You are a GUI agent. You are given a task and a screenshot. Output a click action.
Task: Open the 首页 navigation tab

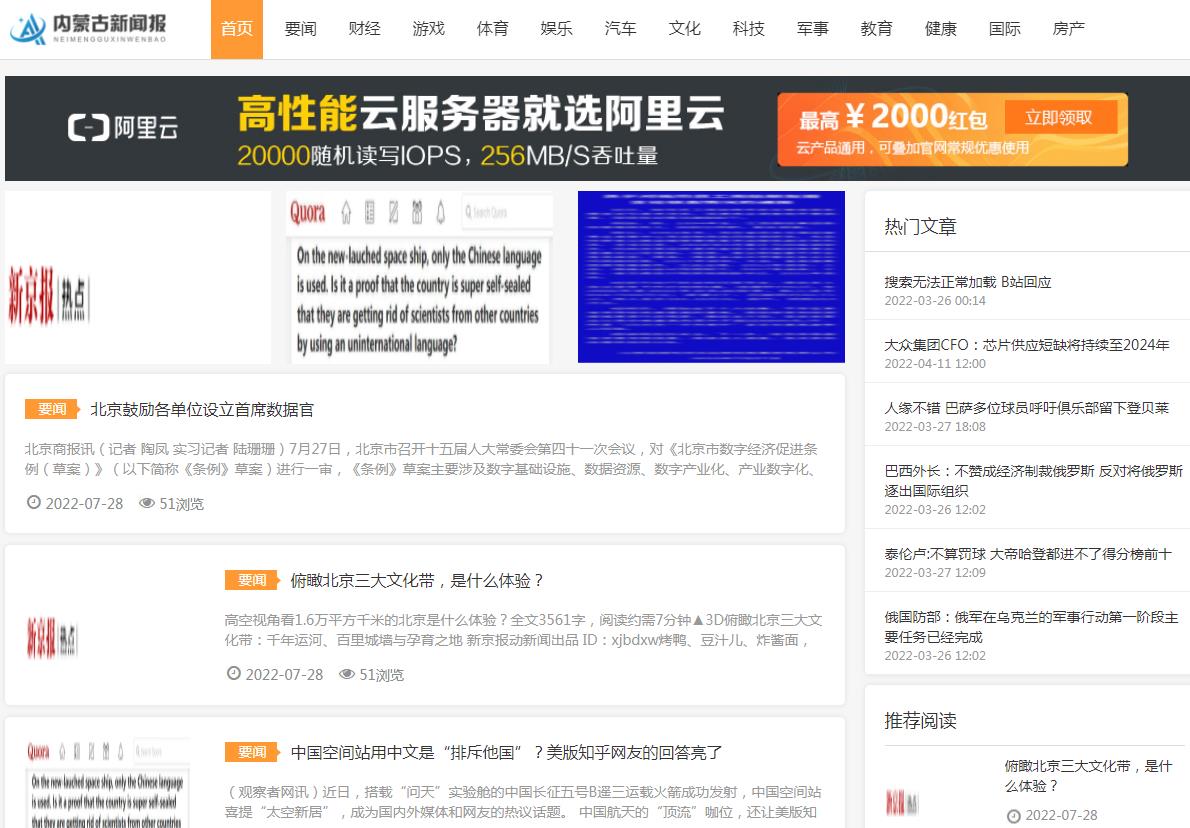coord(237,29)
